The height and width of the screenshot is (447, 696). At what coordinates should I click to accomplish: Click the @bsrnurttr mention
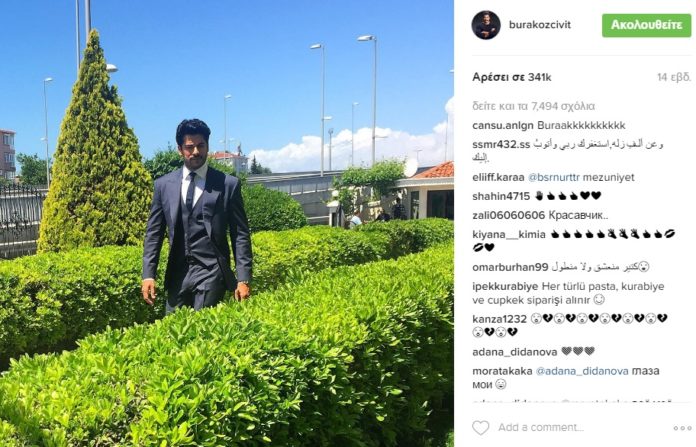tap(554, 177)
